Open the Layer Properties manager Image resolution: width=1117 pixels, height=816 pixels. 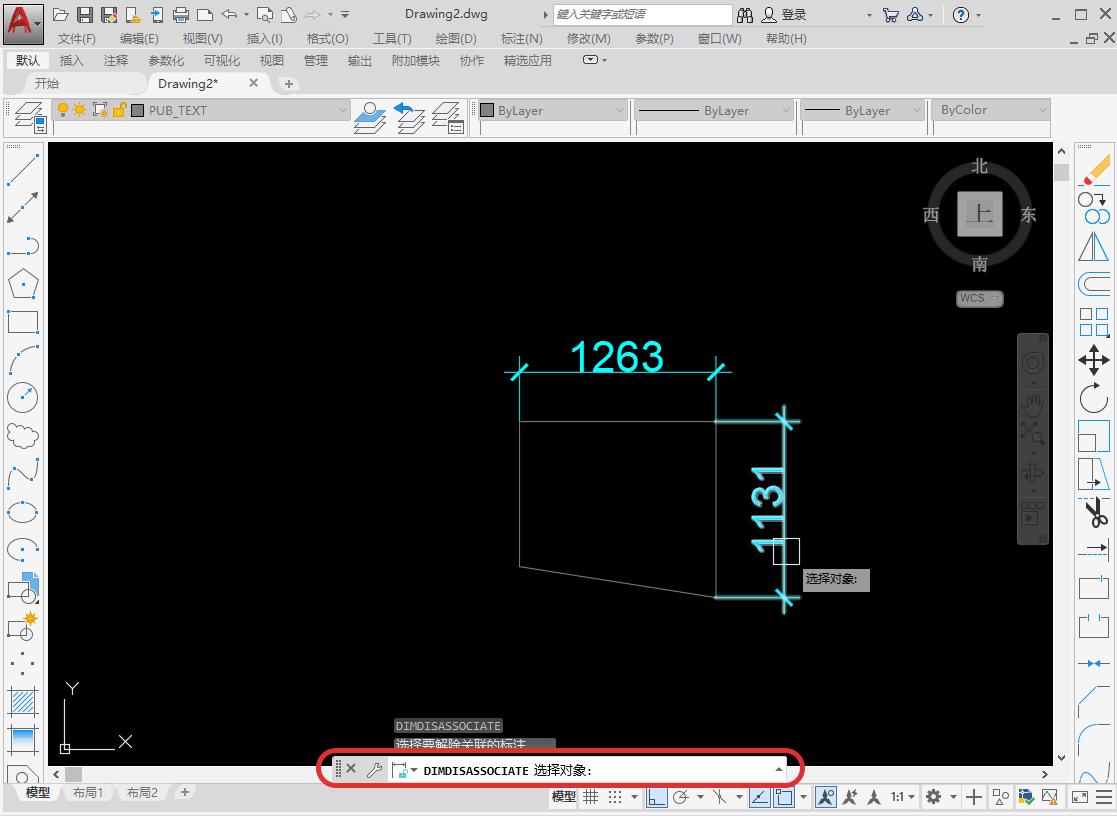point(27,116)
